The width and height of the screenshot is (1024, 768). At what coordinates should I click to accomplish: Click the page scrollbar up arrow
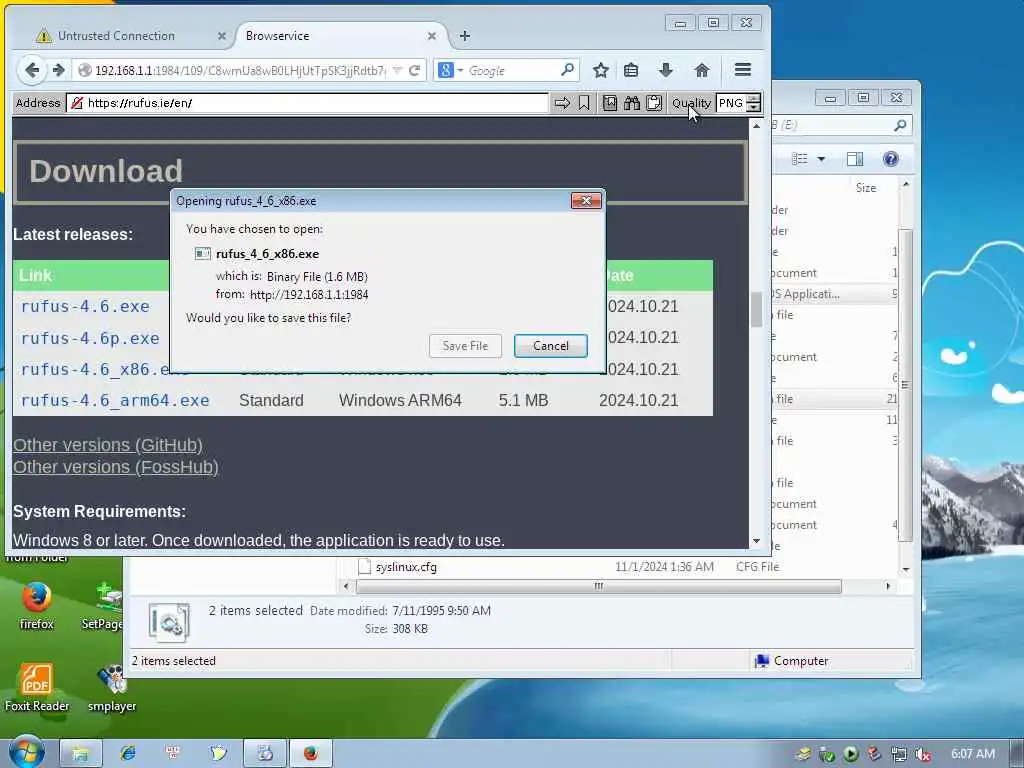point(756,125)
